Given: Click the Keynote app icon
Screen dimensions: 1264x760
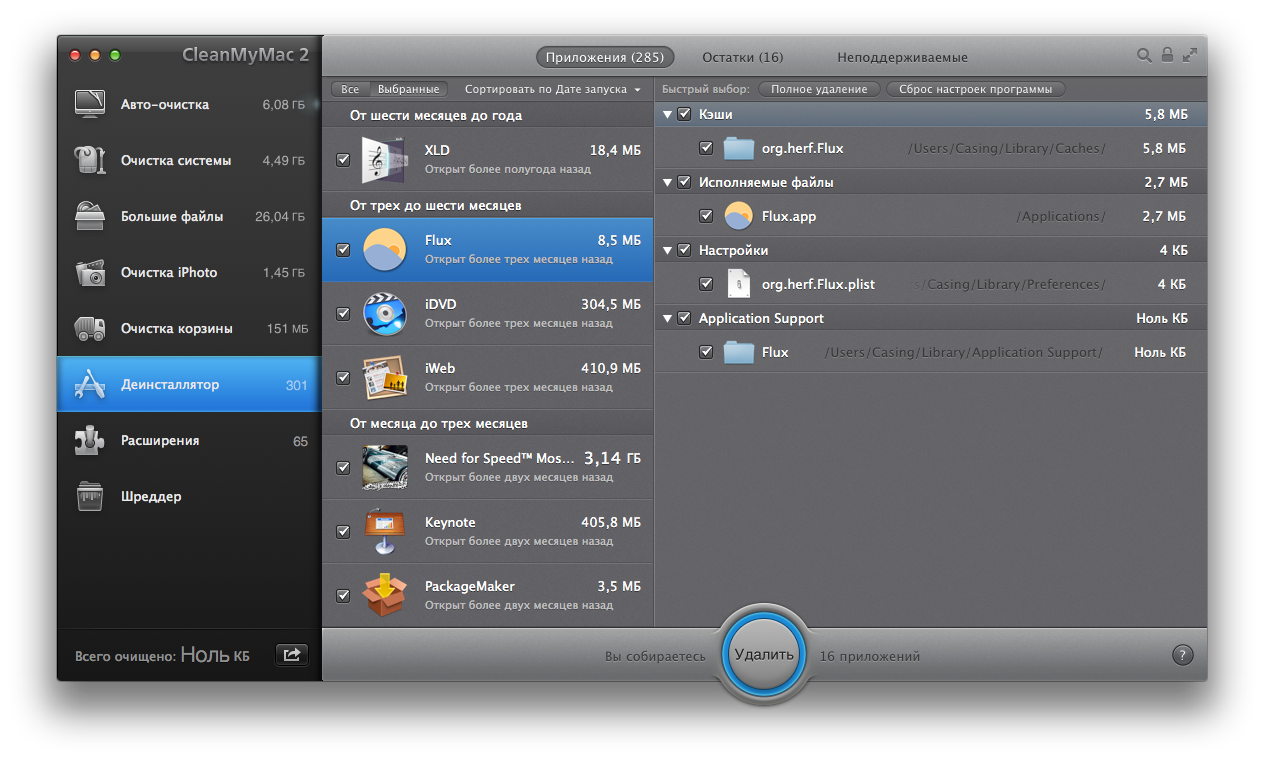Looking at the screenshot, I should tap(384, 532).
